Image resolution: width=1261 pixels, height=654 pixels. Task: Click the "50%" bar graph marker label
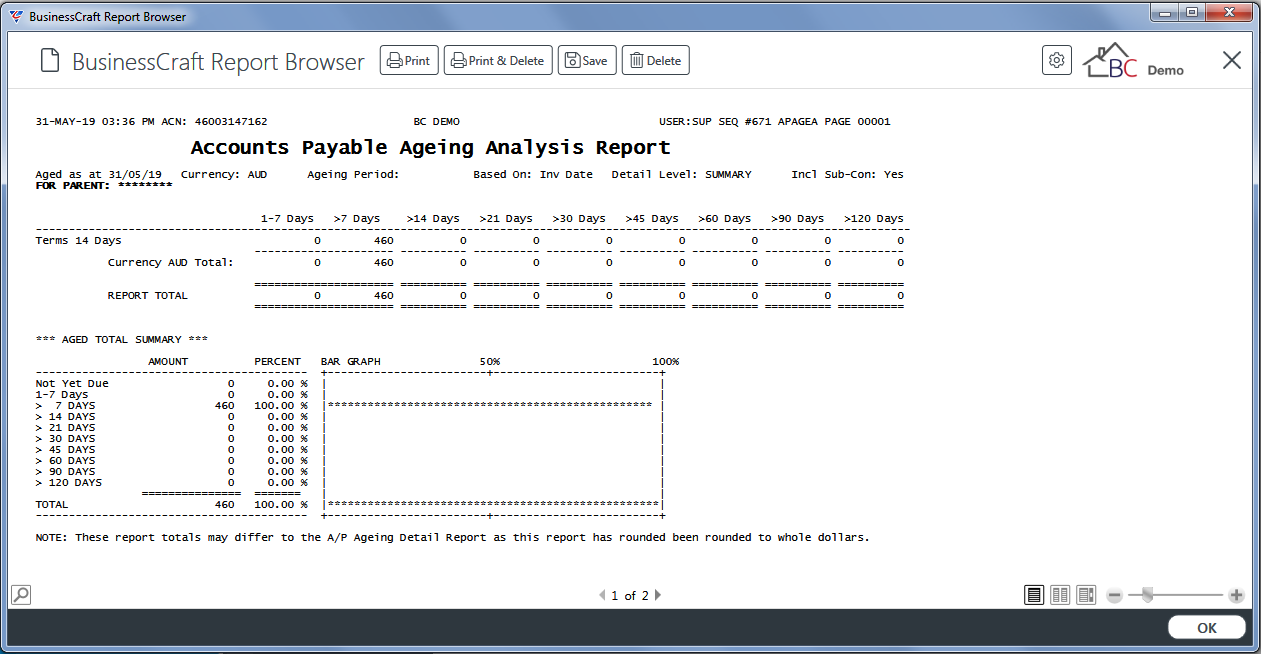490,362
